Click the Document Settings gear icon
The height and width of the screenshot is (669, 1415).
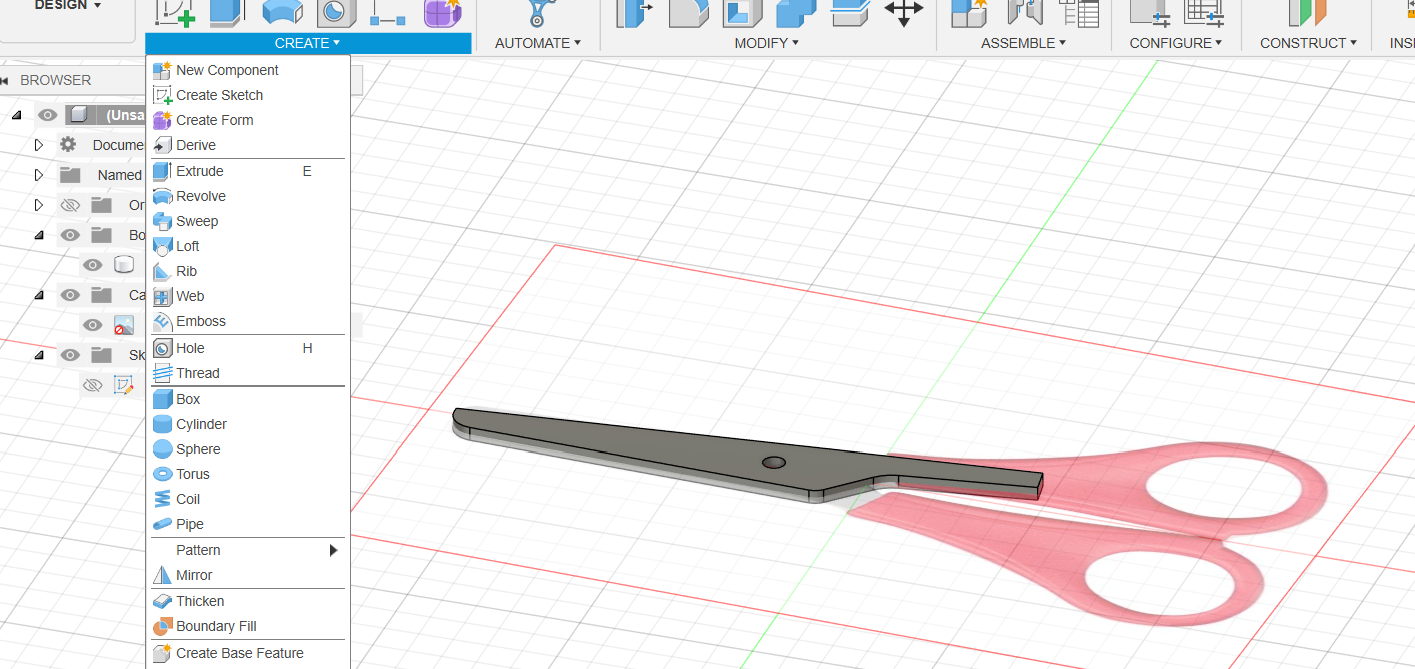coord(68,145)
